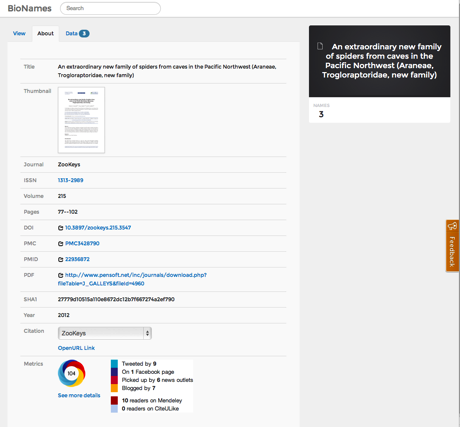This screenshot has width=460, height=427.
Task: Open PMC3428790 link
Action: point(82,243)
